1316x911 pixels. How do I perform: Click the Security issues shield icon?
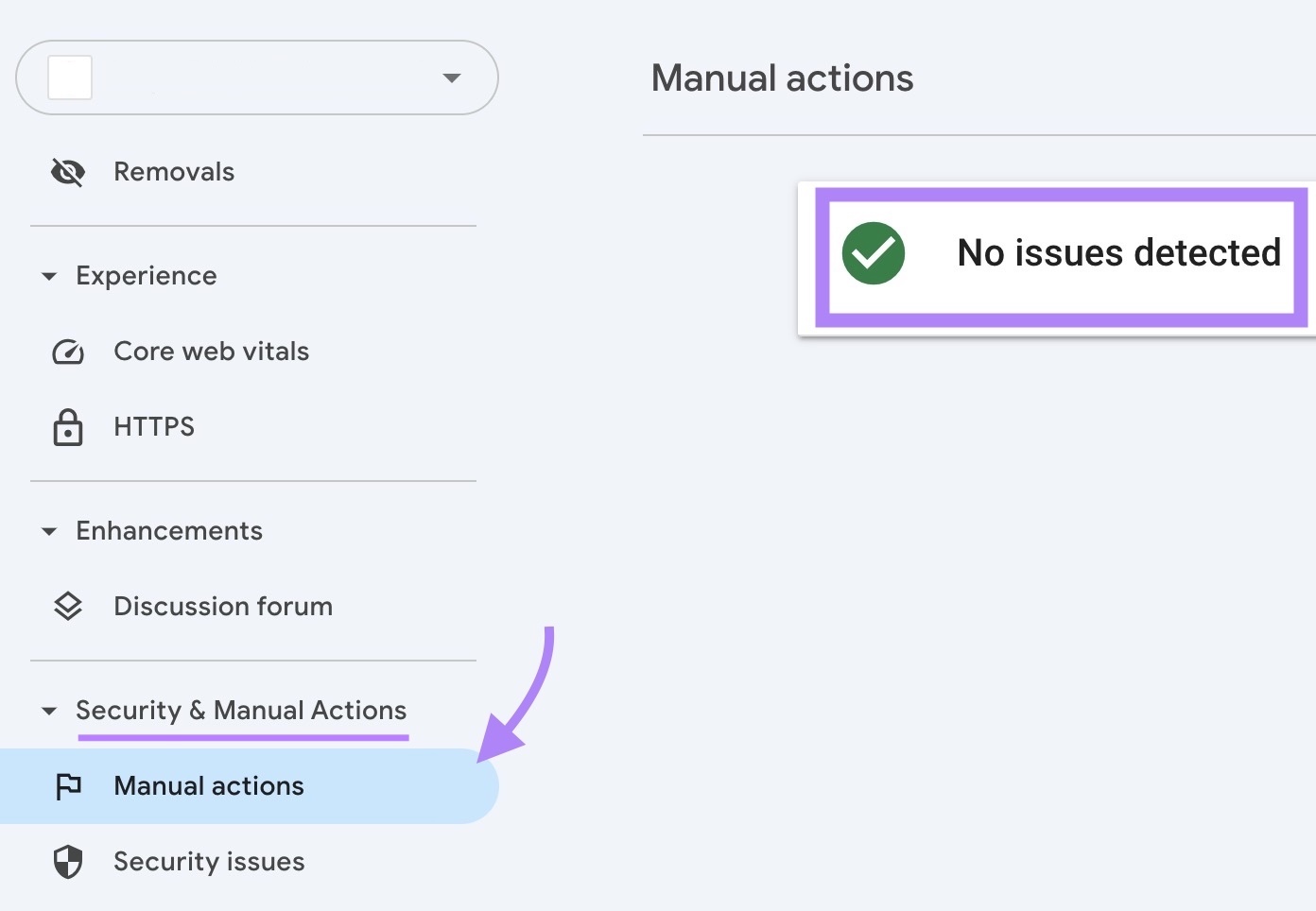click(x=67, y=861)
